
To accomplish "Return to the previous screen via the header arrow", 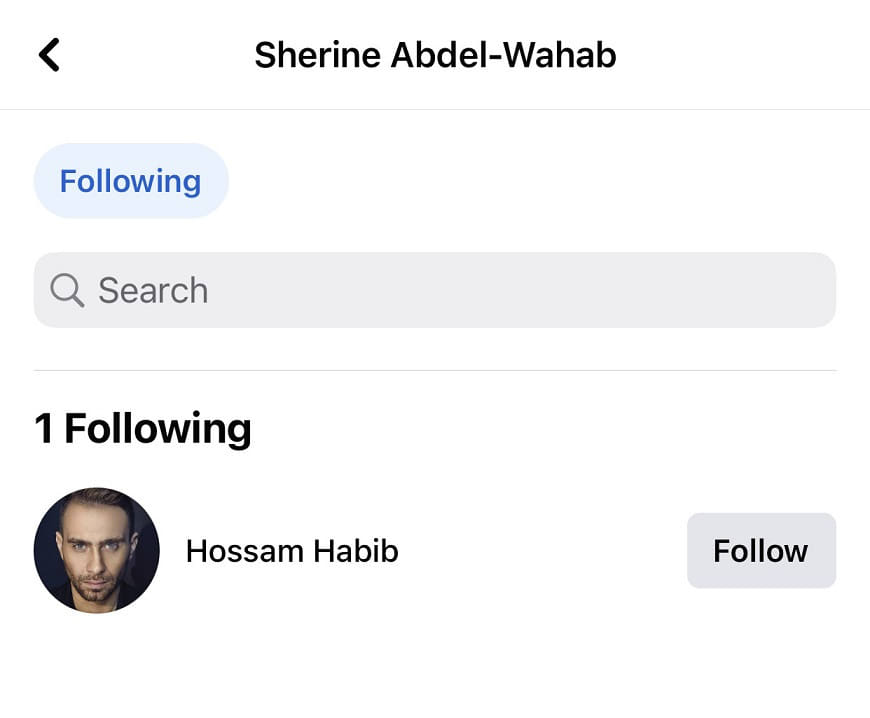I will coord(49,55).
